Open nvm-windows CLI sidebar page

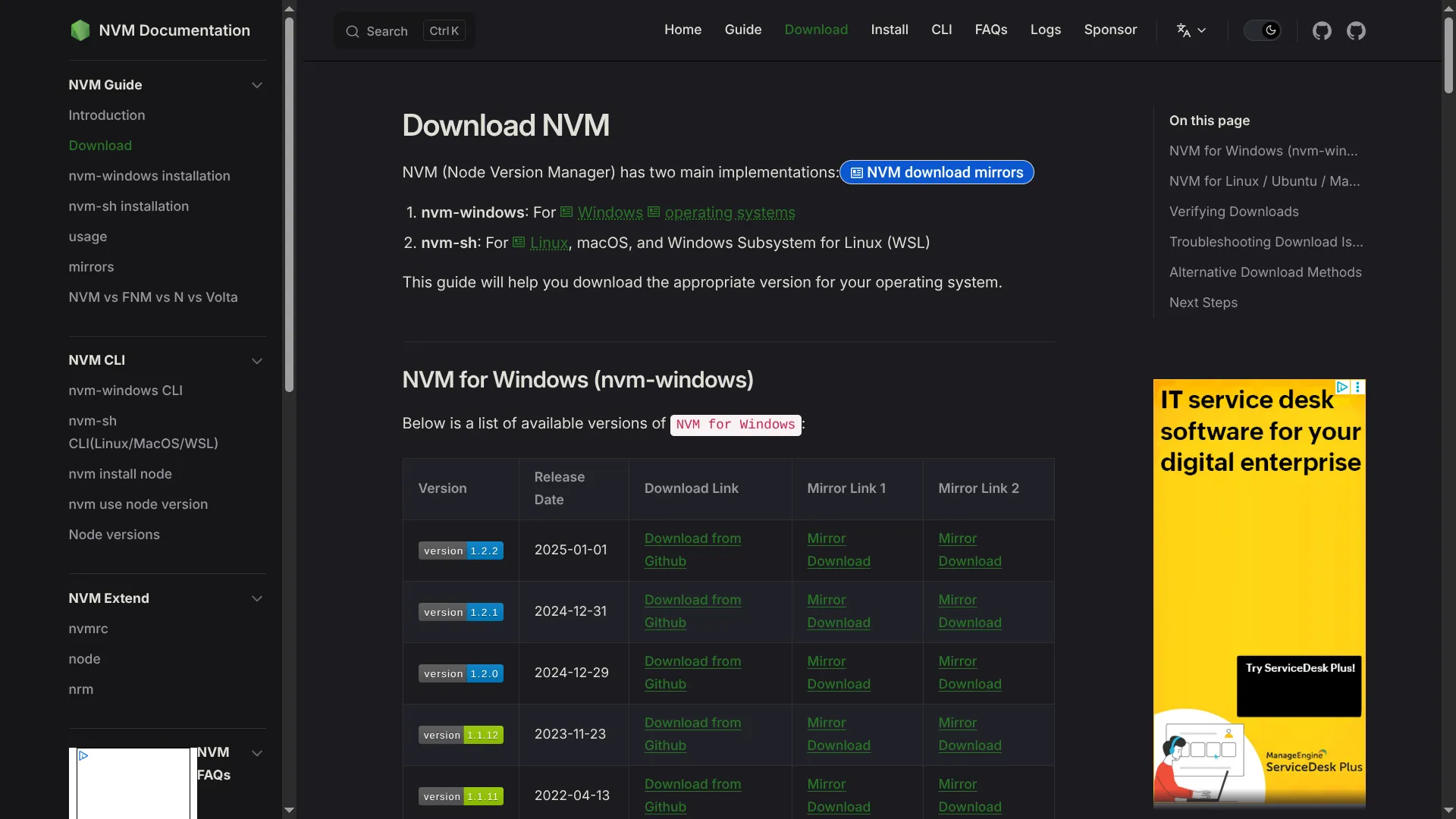pyautogui.click(x=125, y=391)
